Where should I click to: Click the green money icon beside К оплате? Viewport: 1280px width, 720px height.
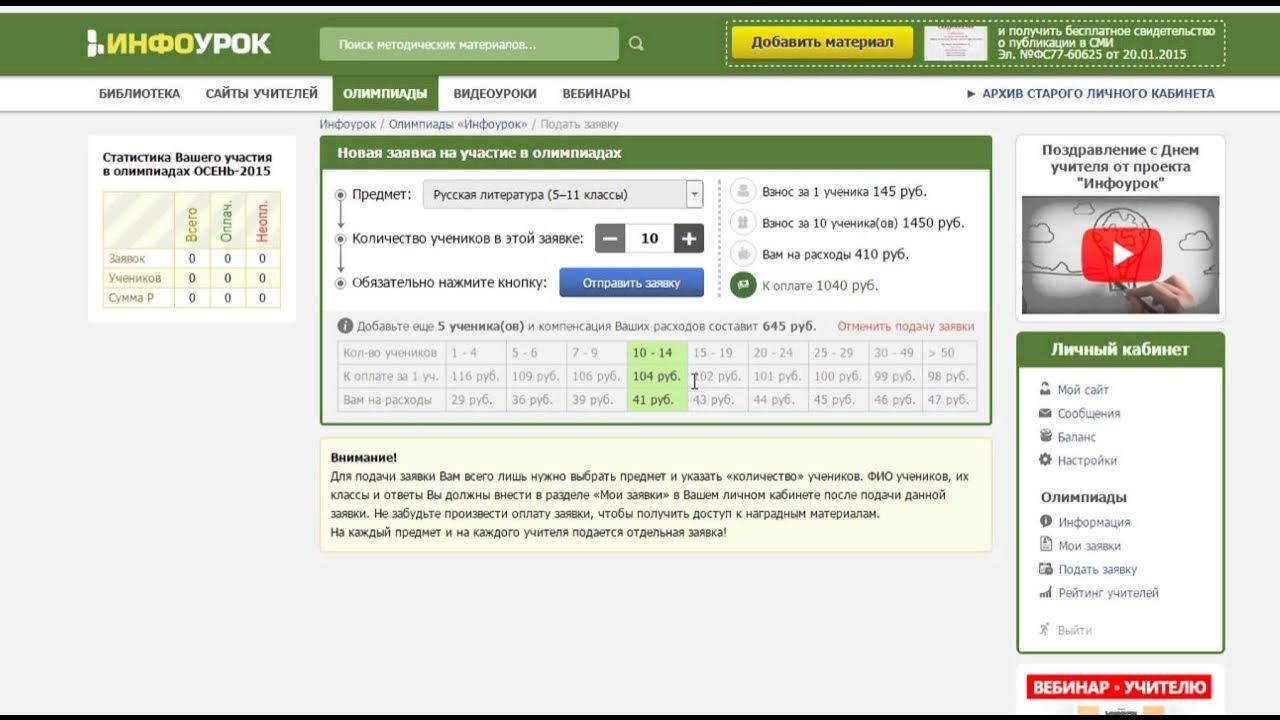coord(743,285)
